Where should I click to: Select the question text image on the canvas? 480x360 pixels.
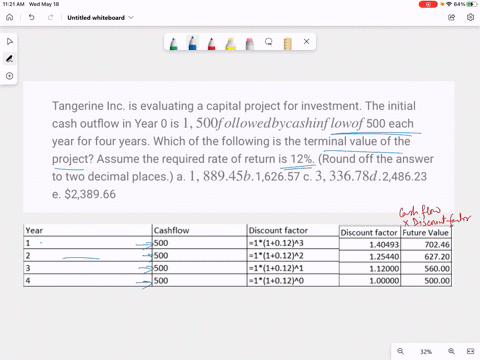coord(239,147)
